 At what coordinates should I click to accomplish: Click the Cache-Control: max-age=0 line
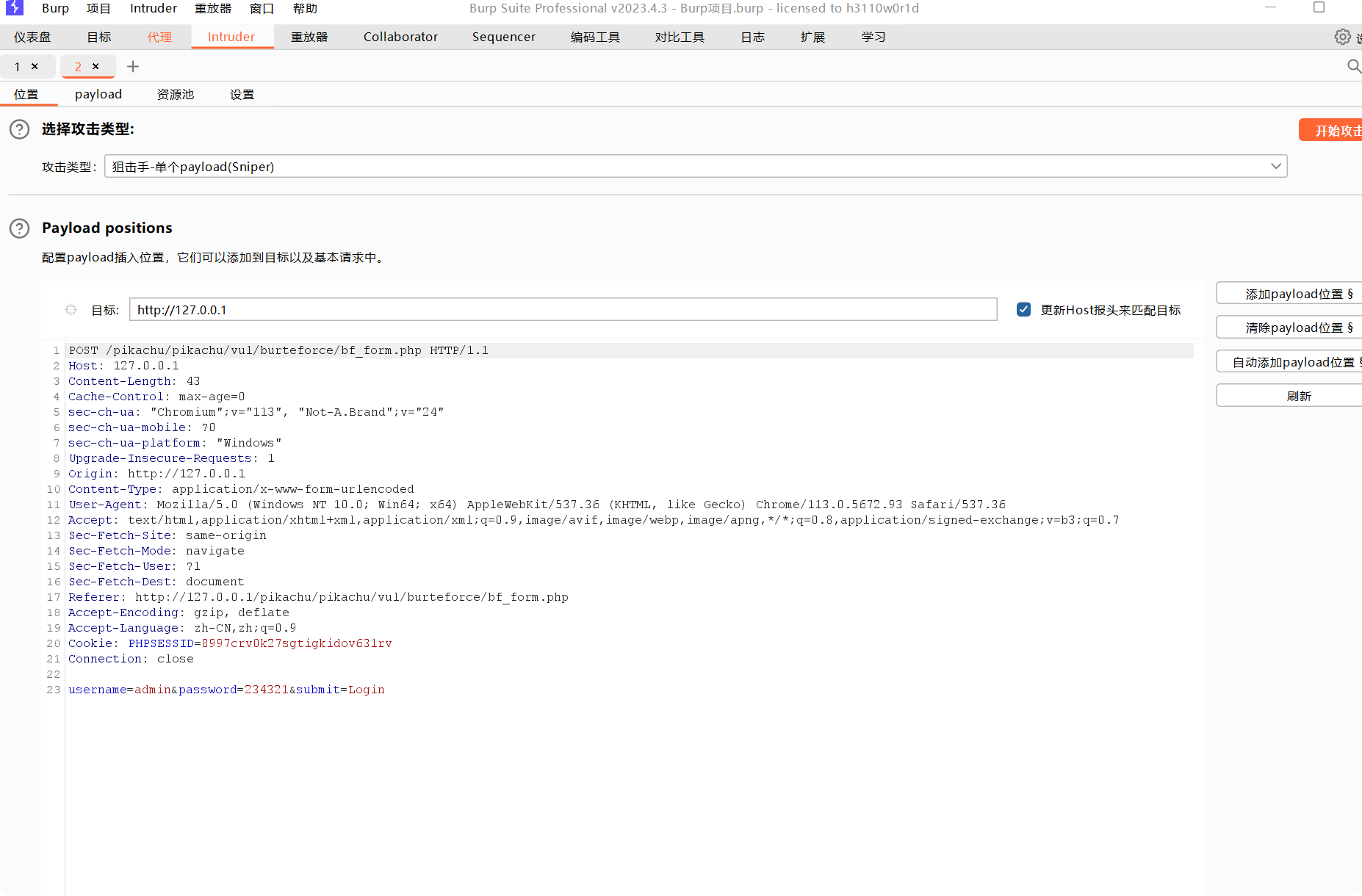[156, 397]
